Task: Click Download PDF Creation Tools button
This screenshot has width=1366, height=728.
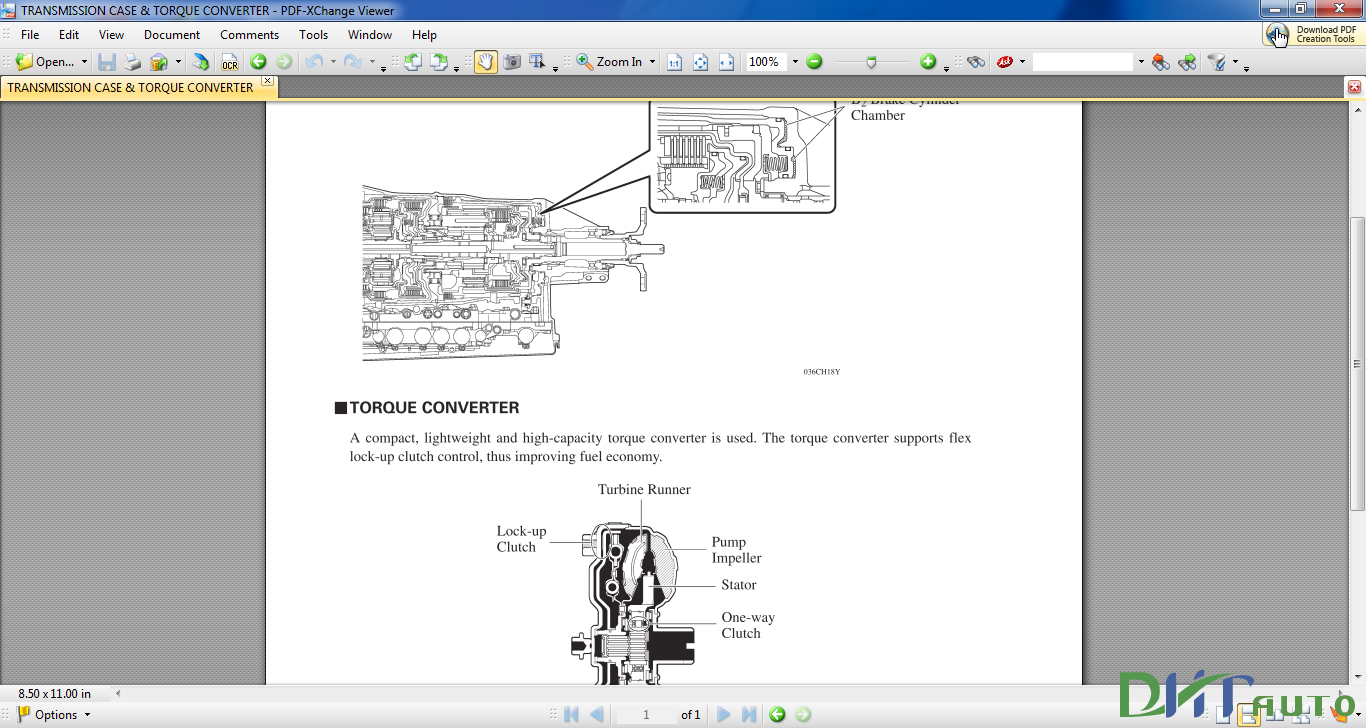Action: point(1311,34)
